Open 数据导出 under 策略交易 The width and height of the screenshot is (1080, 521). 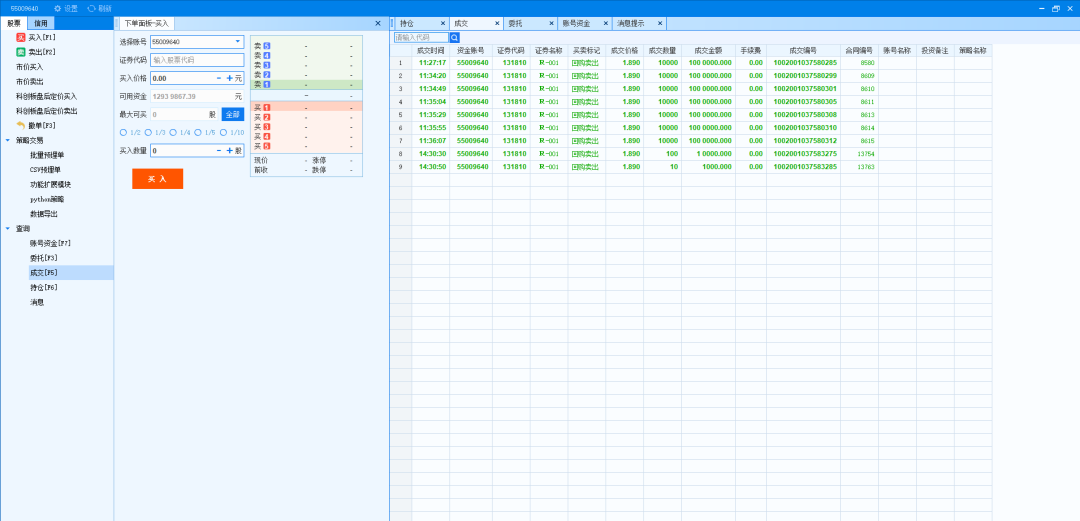(x=43, y=214)
